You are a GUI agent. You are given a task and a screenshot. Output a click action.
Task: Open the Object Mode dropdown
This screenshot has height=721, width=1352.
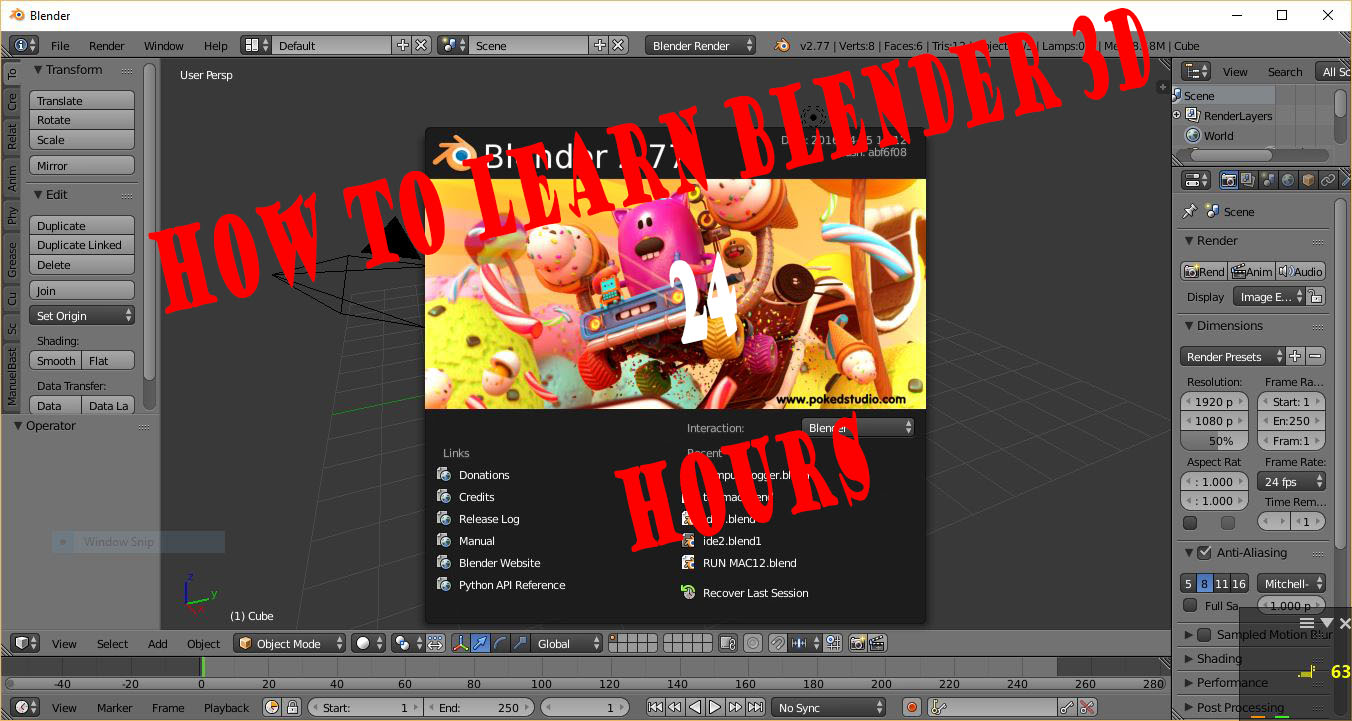tap(290, 643)
